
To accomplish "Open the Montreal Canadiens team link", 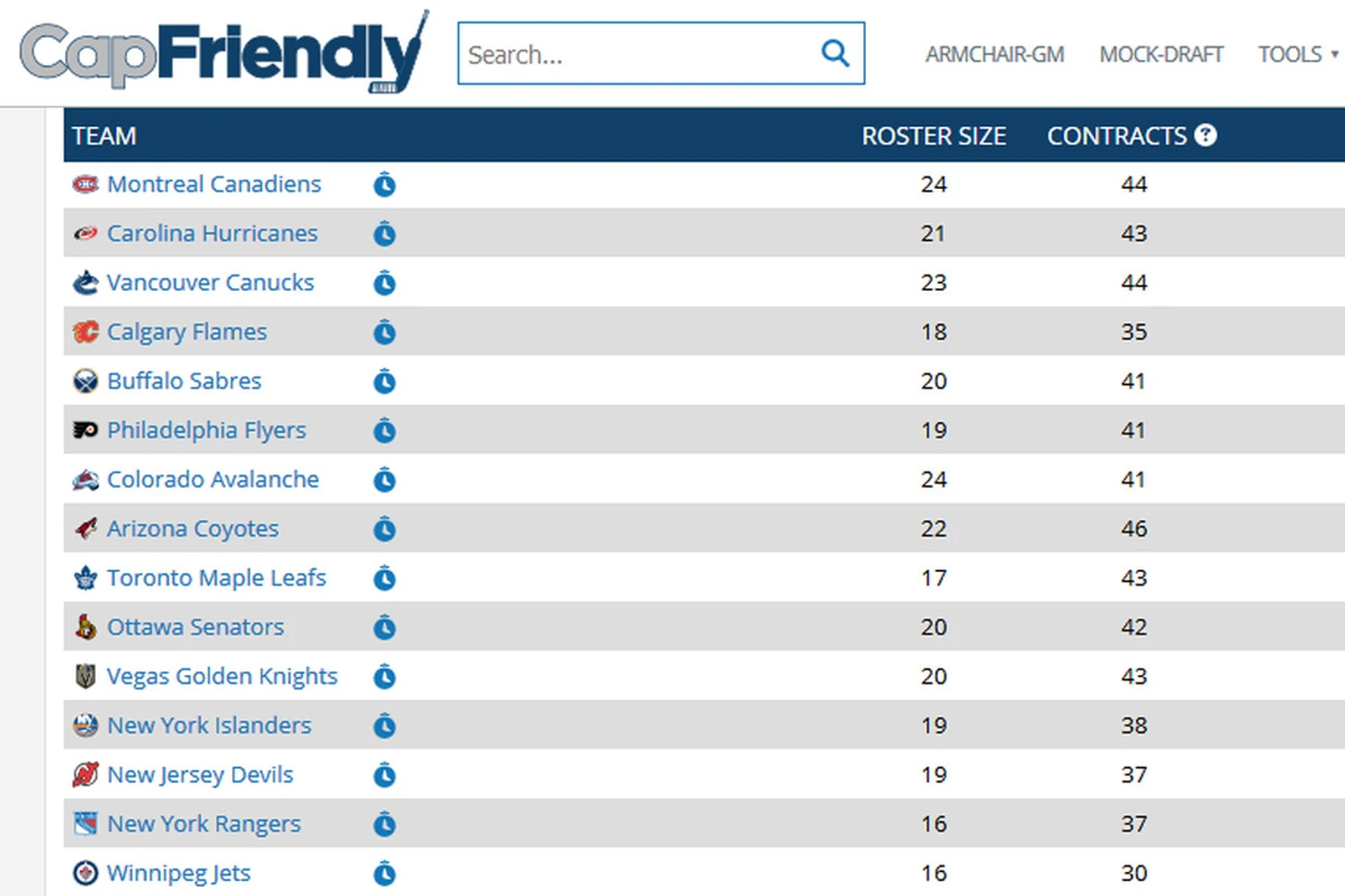I will 214,184.
